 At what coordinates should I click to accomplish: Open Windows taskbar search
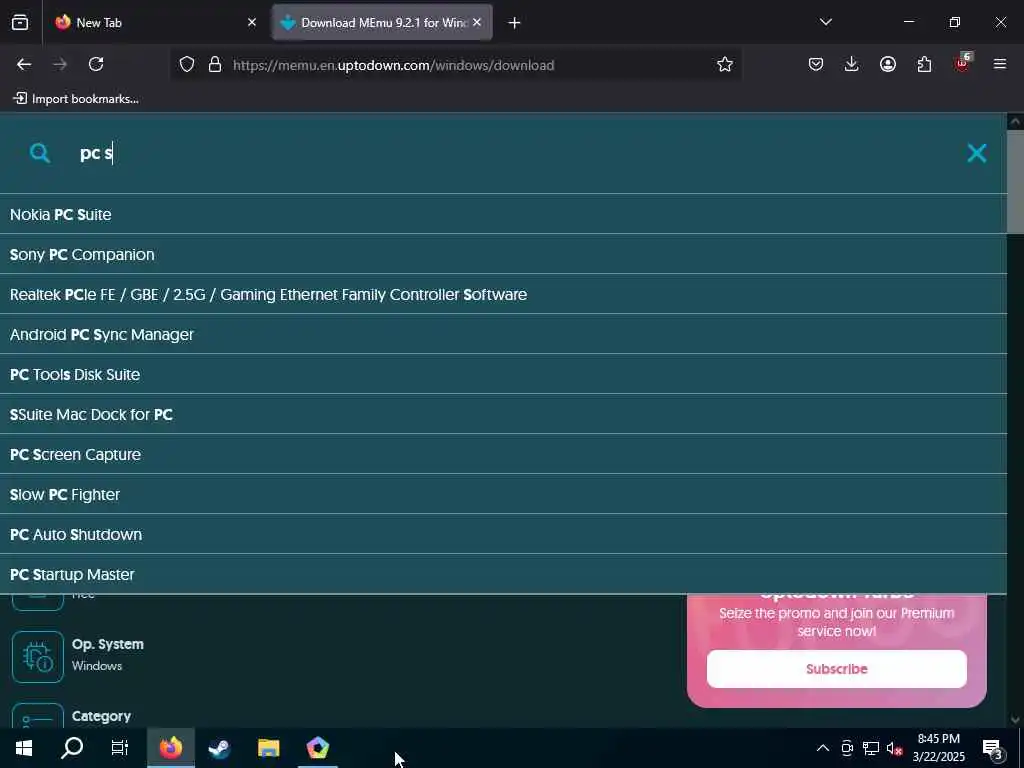pyautogui.click(x=72, y=748)
